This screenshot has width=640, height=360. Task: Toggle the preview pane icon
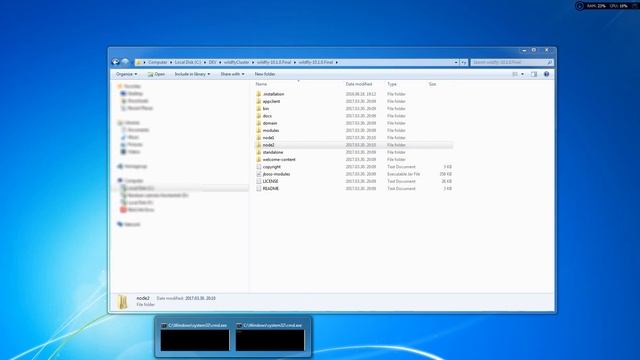(x=534, y=74)
